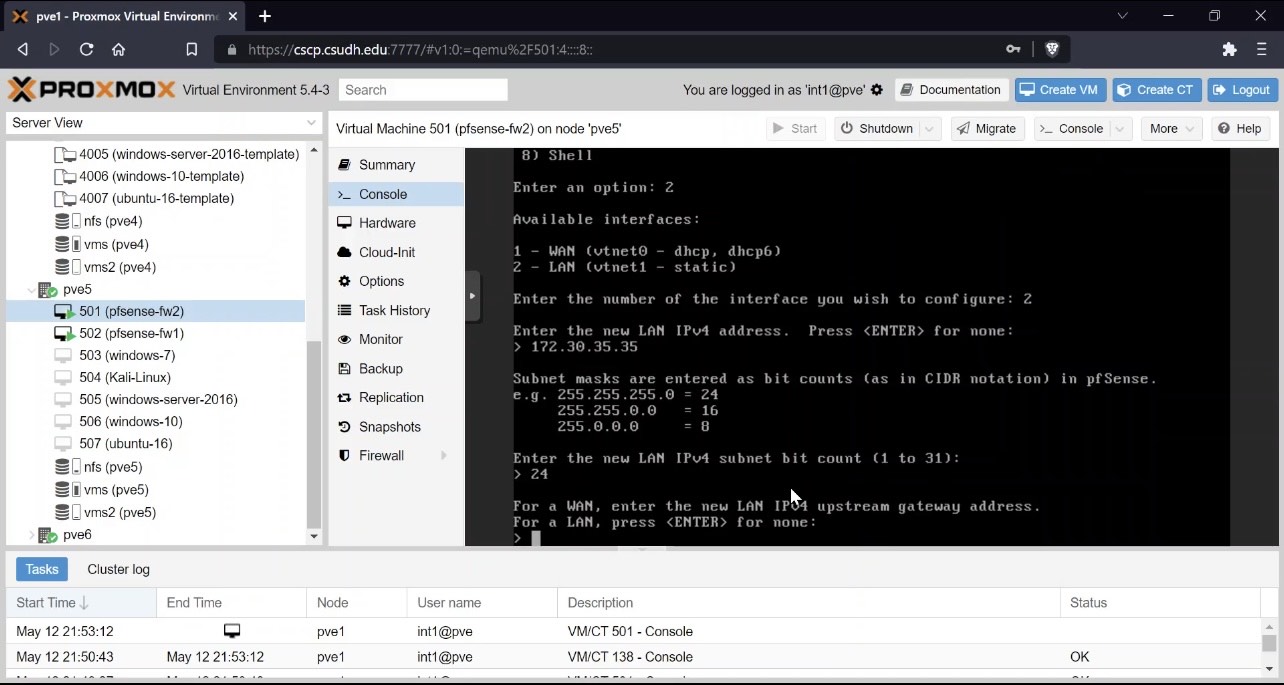Open the Summary section
1284x685 pixels.
[x=396, y=165]
